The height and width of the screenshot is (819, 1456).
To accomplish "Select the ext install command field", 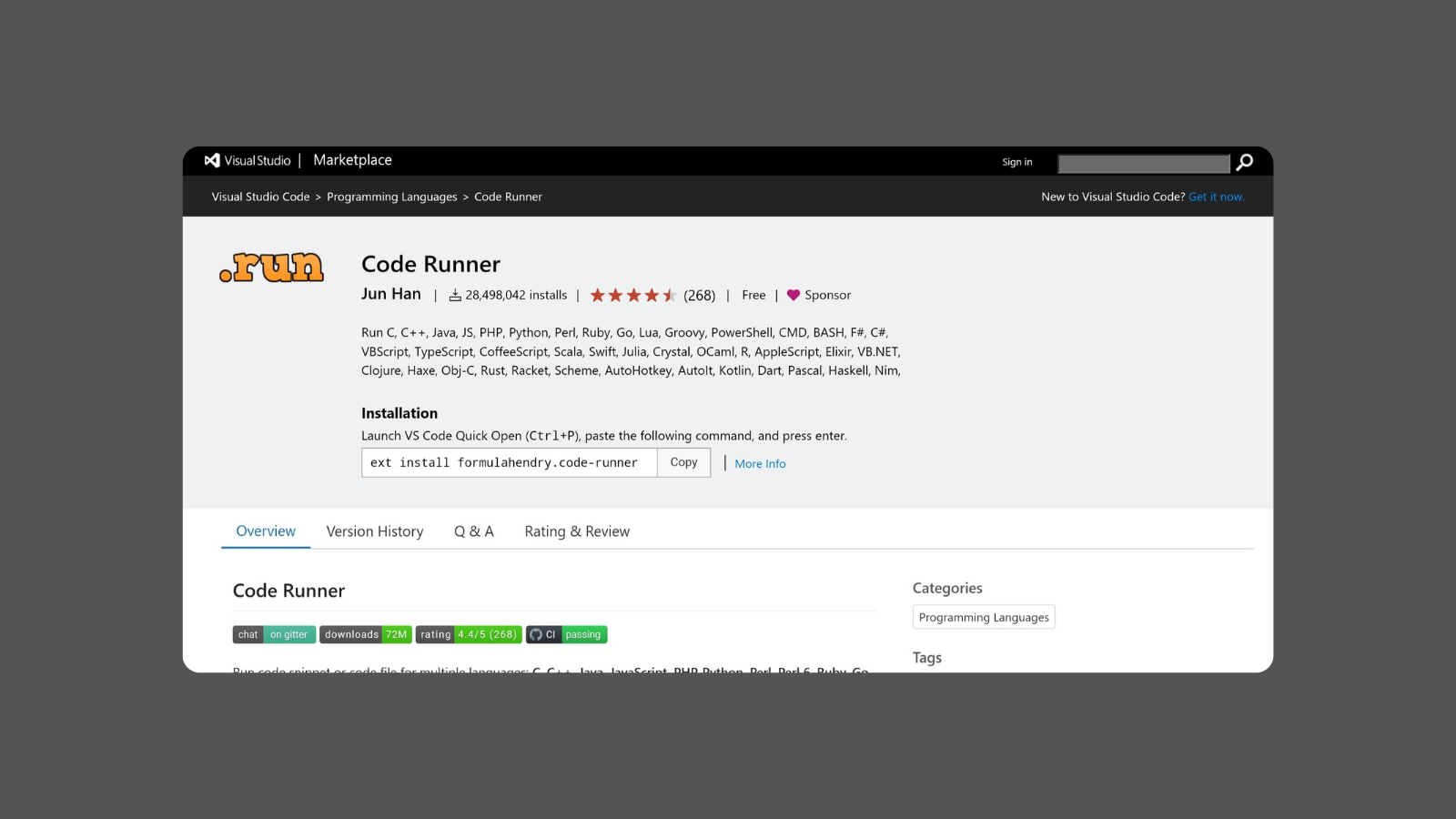I will (510, 462).
